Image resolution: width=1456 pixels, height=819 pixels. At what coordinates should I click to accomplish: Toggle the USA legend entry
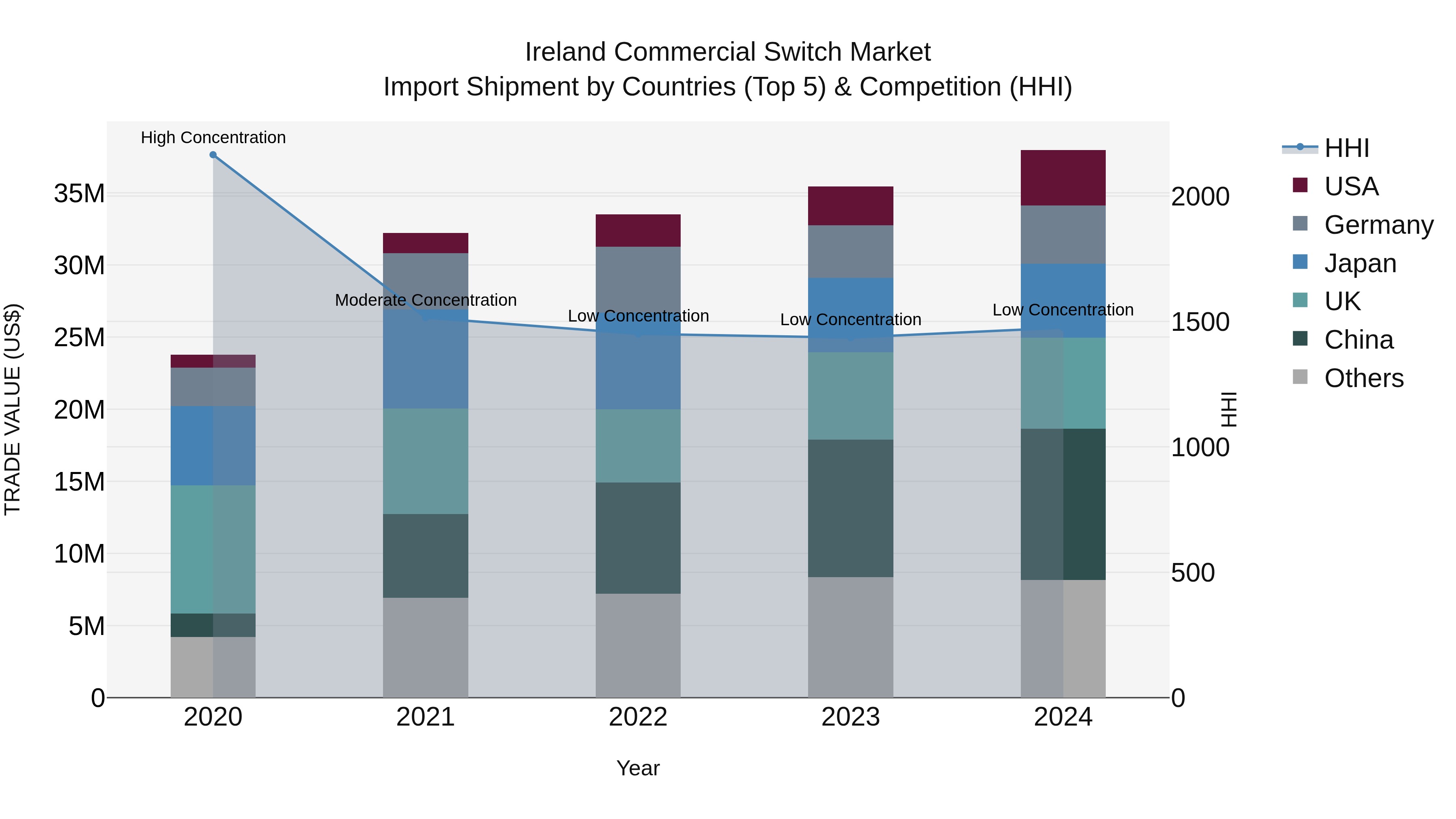tap(1335, 186)
